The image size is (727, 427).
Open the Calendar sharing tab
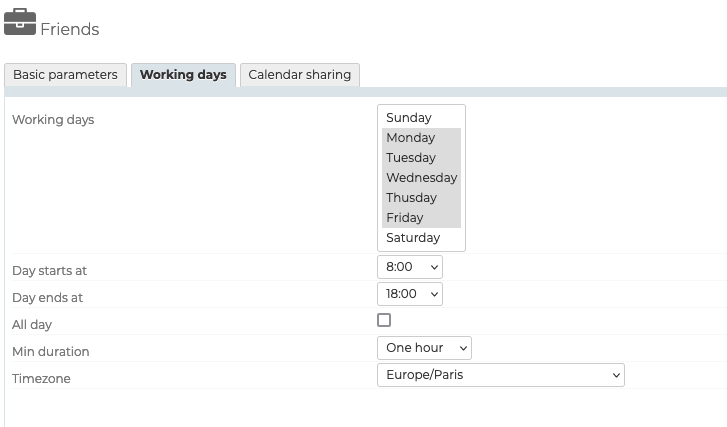click(x=299, y=75)
